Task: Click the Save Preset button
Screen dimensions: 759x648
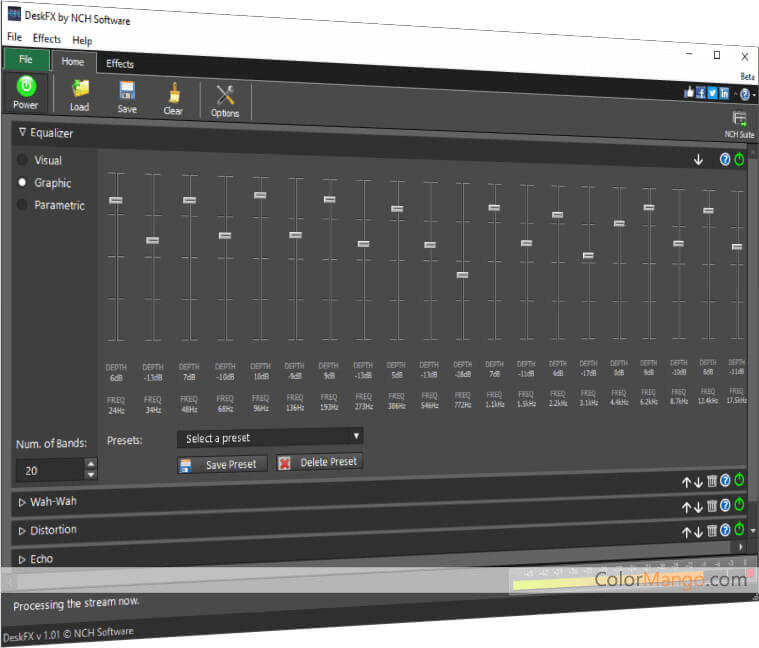Action: (223, 465)
